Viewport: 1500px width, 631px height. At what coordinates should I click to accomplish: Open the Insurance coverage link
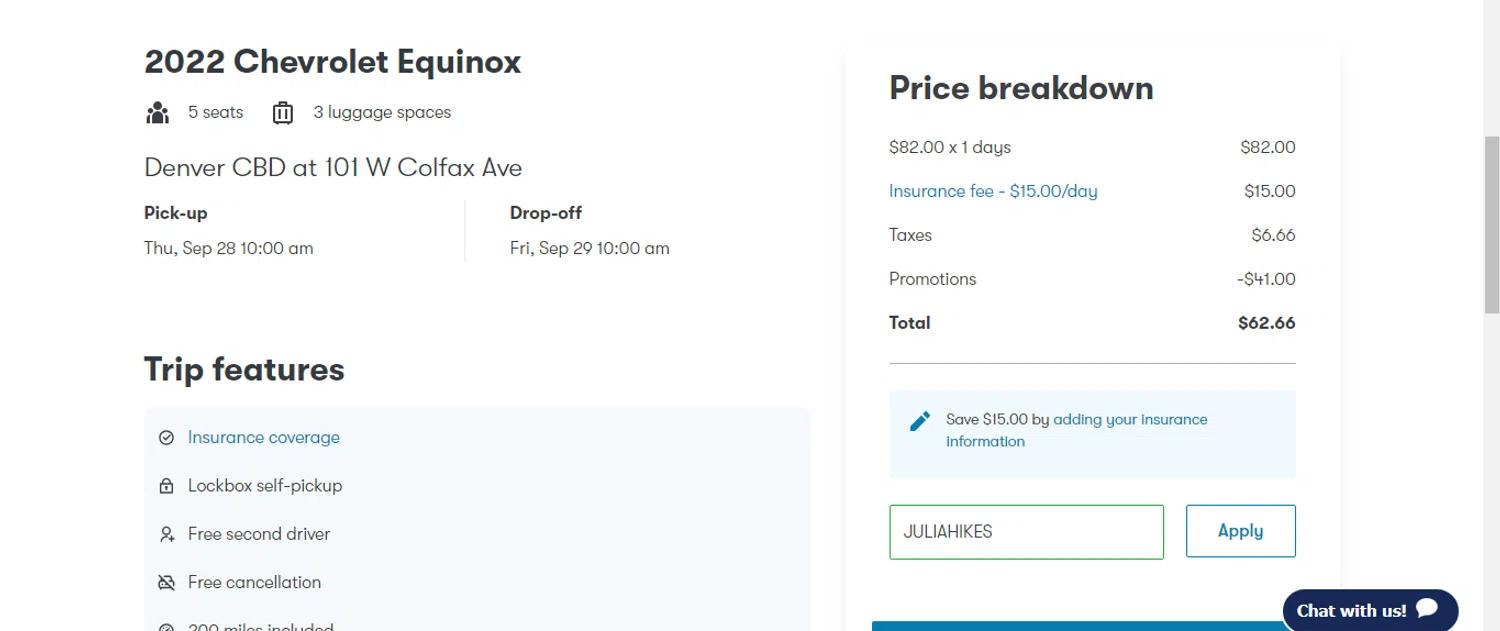(264, 438)
